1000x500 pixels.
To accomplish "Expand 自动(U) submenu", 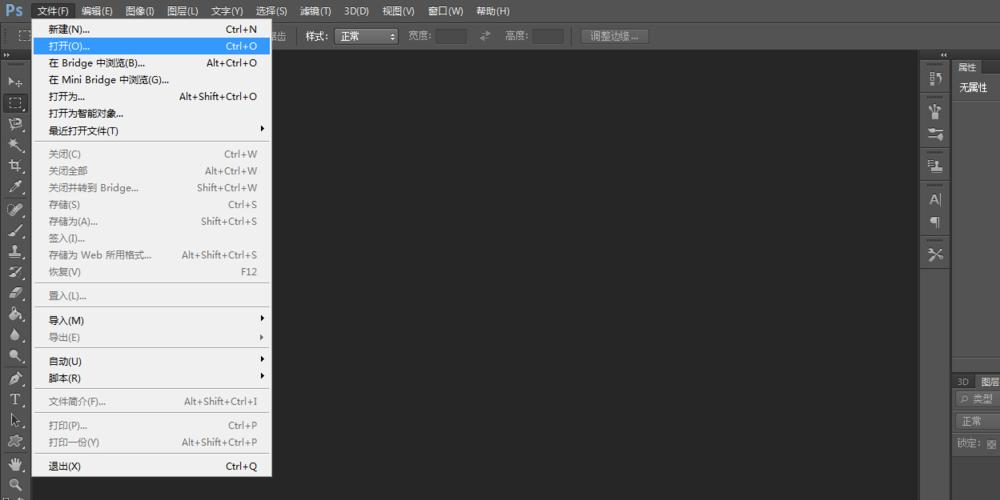I will coord(152,361).
